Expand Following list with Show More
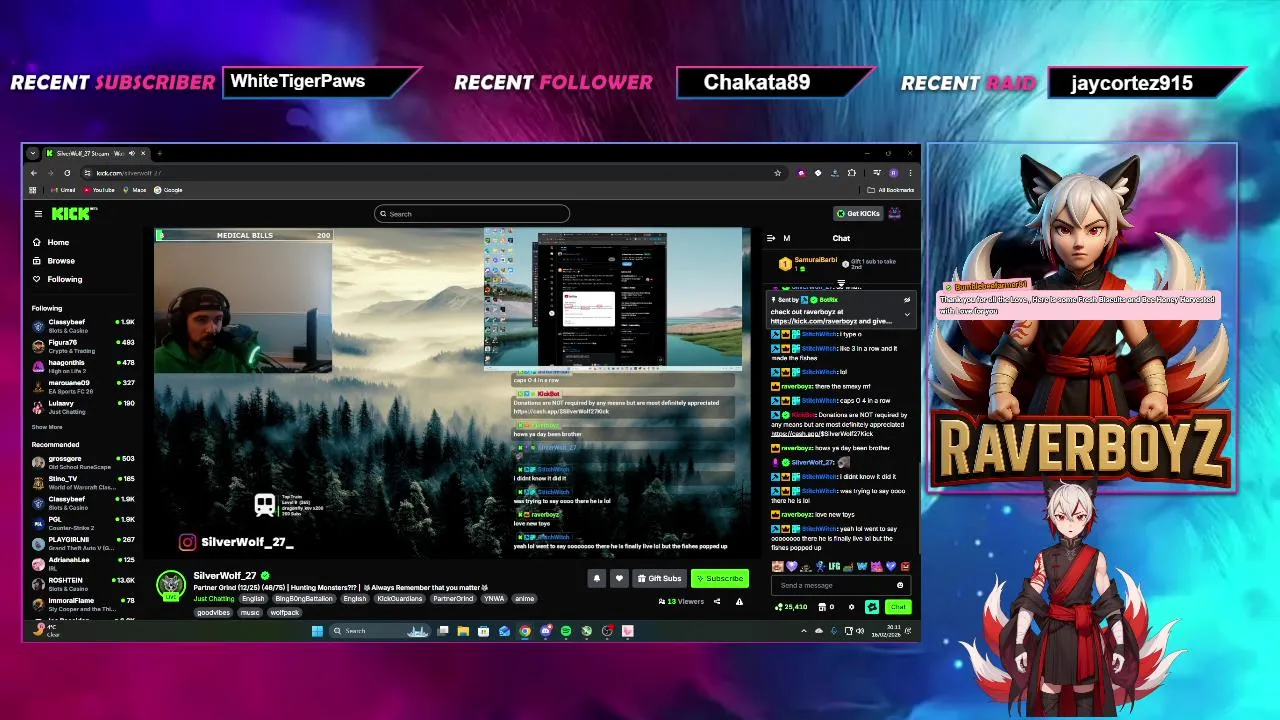Viewport: 1280px width, 720px height. pos(46,427)
